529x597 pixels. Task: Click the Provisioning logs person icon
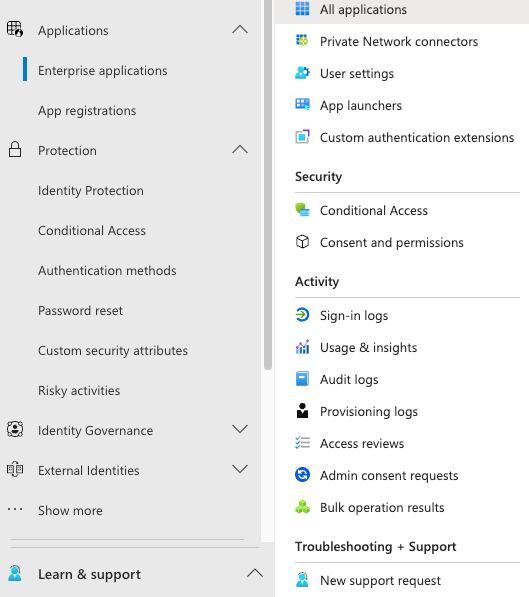(302, 410)
